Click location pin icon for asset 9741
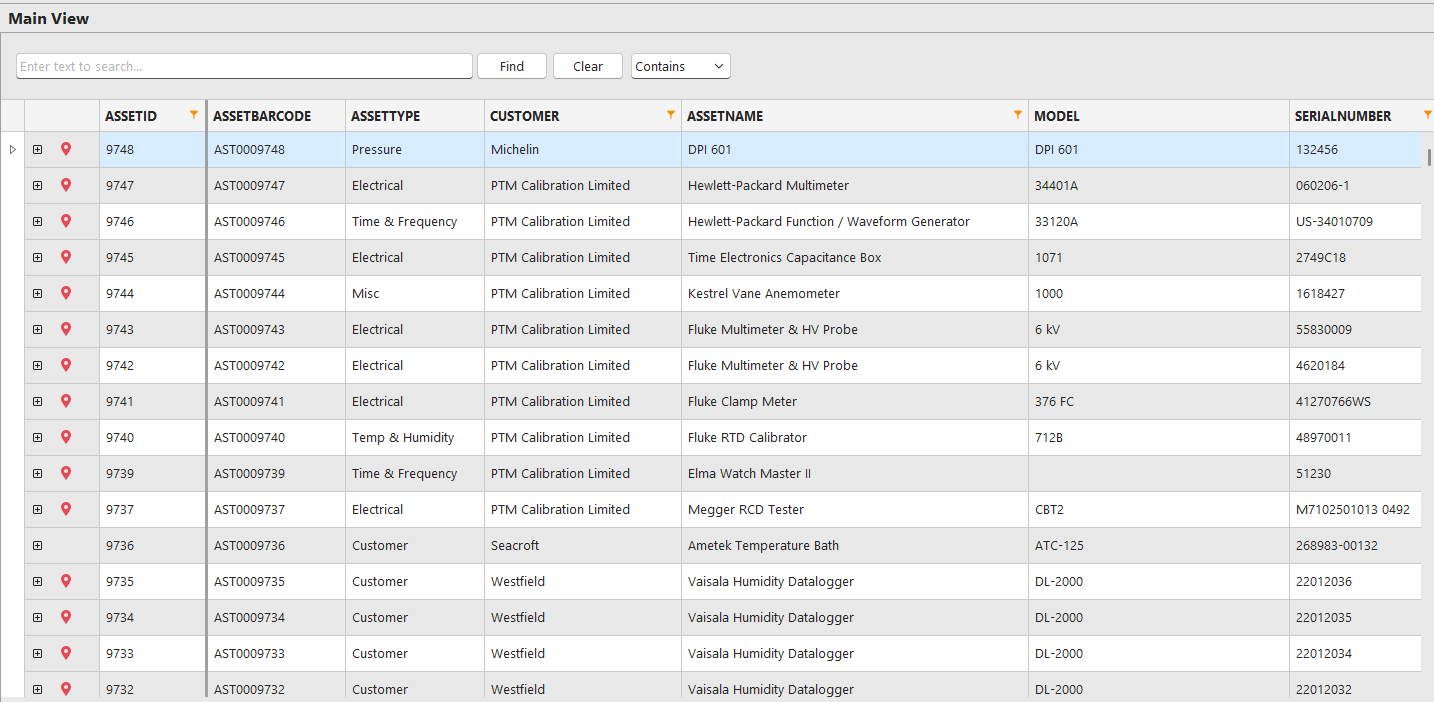 click(66, 401)
